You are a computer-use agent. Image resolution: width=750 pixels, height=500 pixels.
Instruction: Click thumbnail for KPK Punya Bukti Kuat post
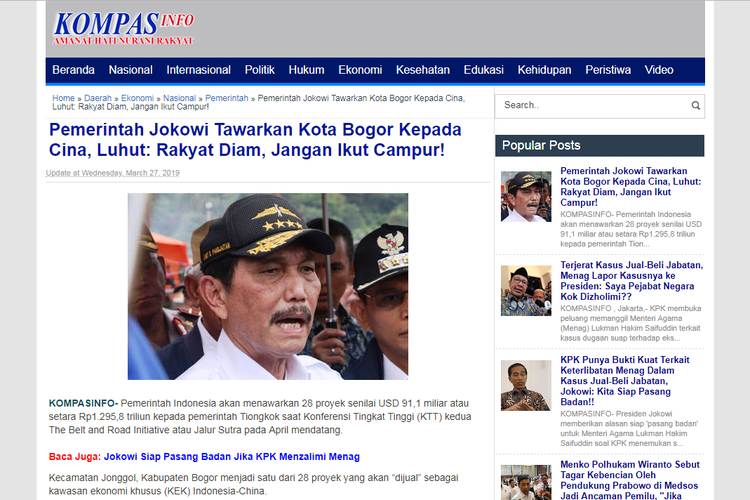[x=526, y=386]
